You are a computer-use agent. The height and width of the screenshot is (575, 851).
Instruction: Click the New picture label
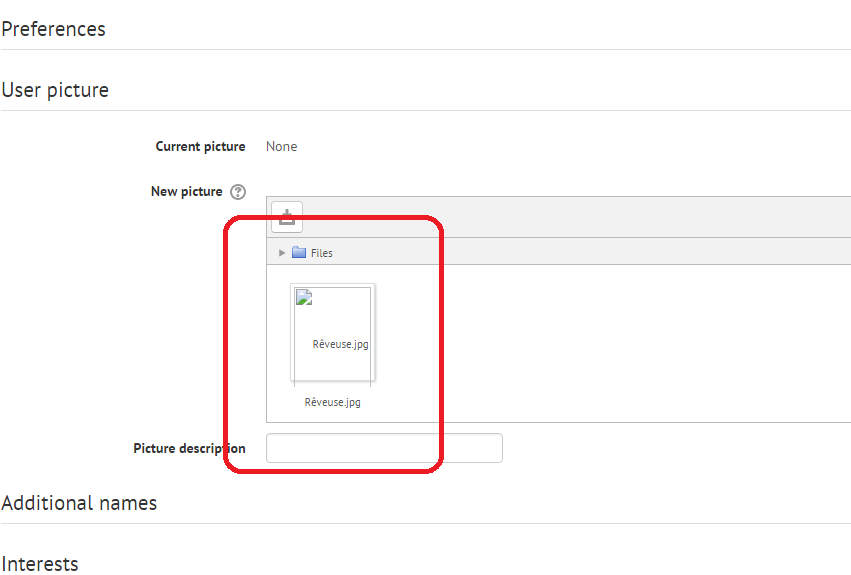187,192
